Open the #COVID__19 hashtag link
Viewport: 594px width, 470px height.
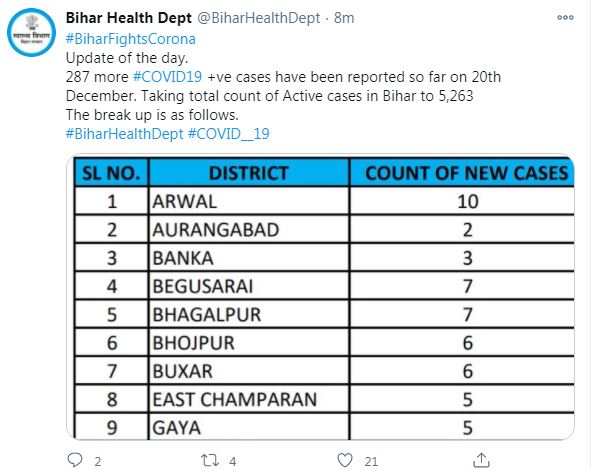click(229, 134)
